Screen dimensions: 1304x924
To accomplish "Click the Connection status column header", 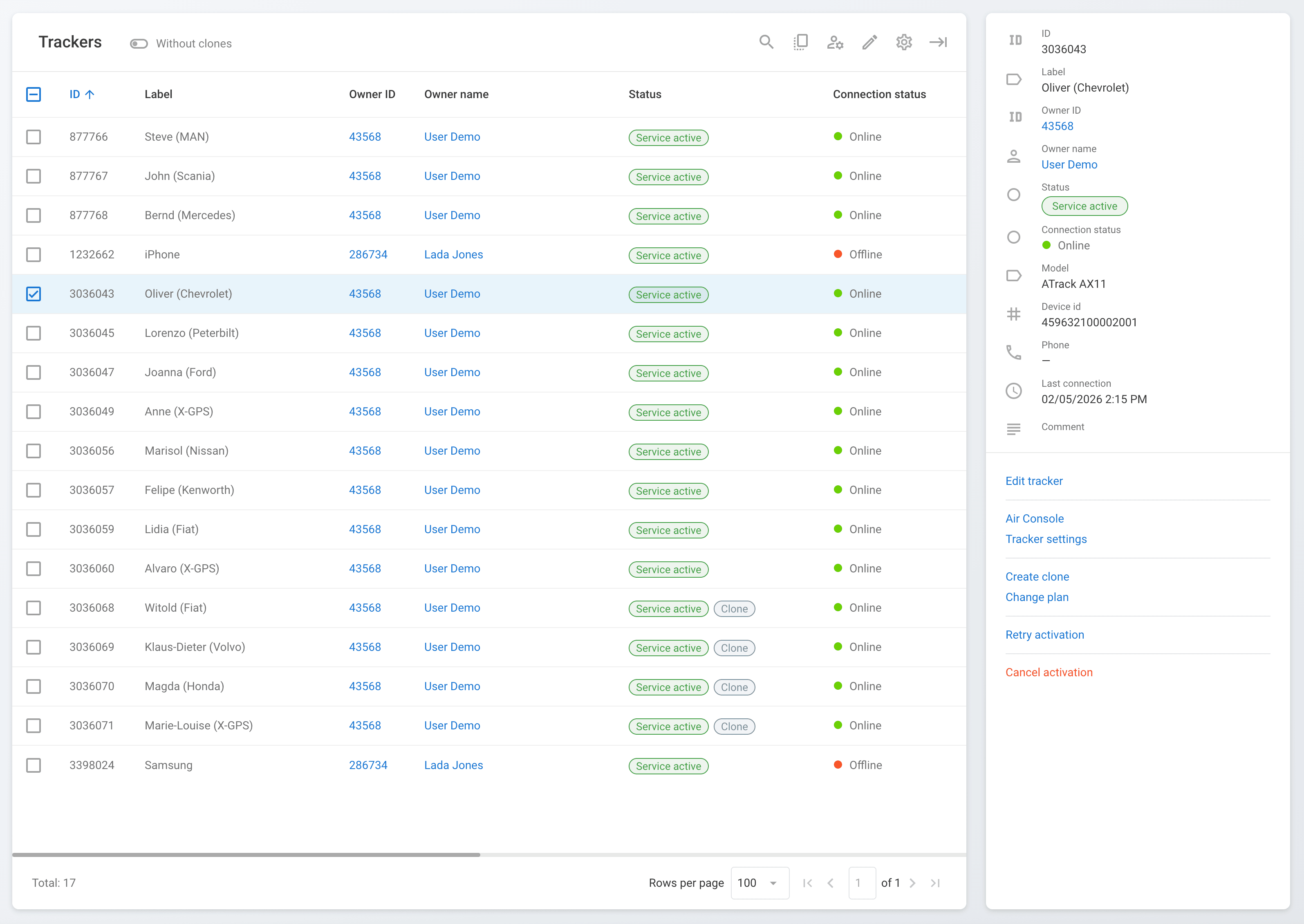I will click(x=879, y=94).
